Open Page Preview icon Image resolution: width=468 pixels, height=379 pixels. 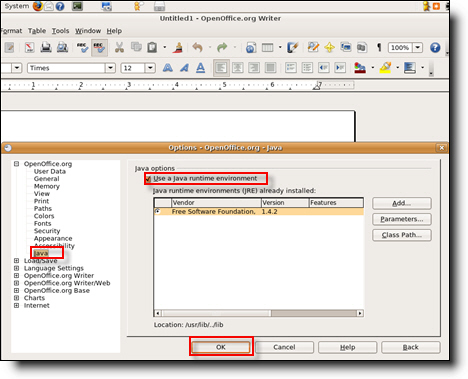pyautogui.click(x=62, y=47)
